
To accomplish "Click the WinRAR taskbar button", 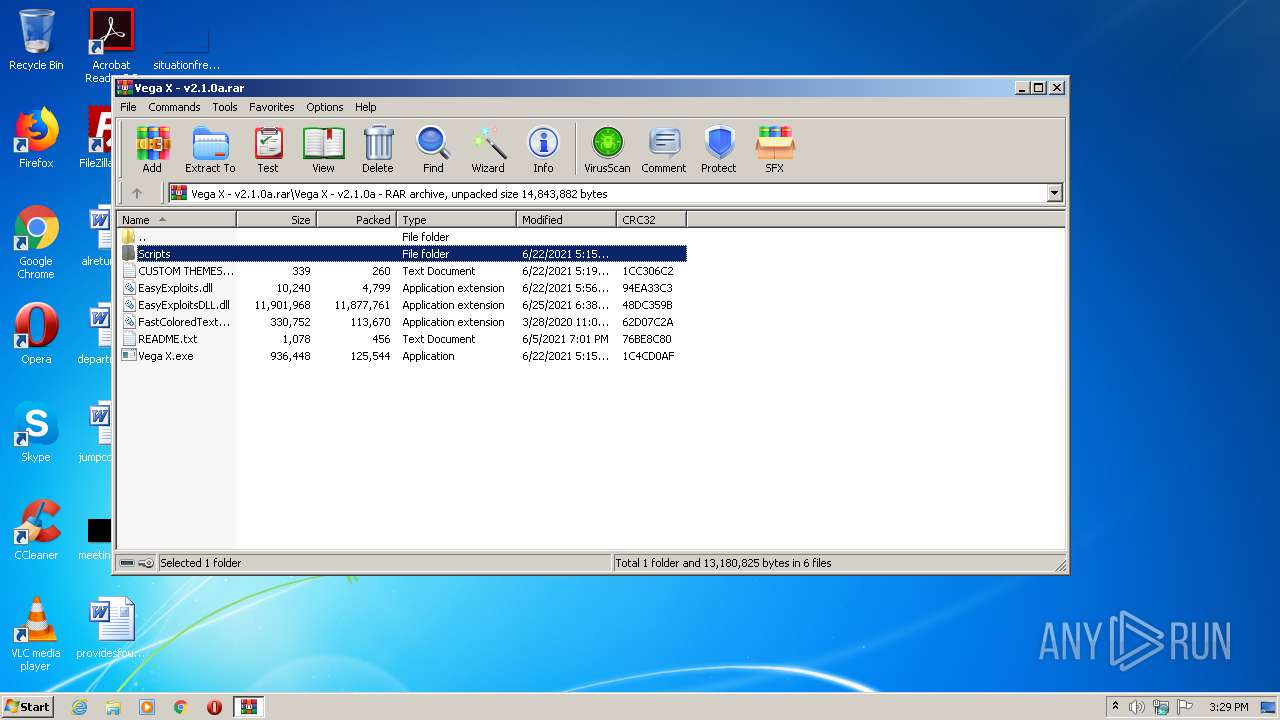I will 248,707.
